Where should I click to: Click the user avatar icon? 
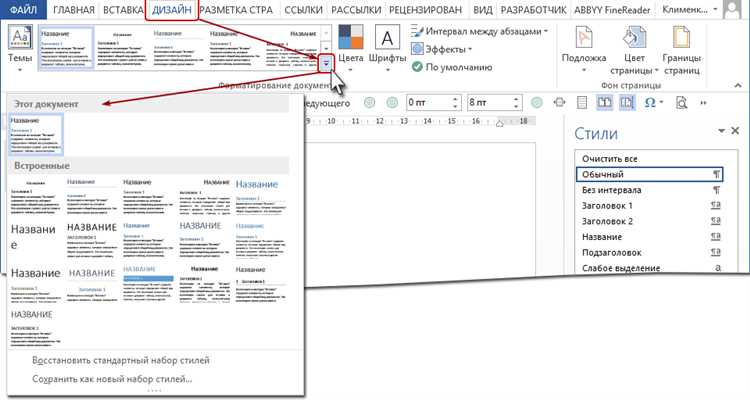[732, 10]
